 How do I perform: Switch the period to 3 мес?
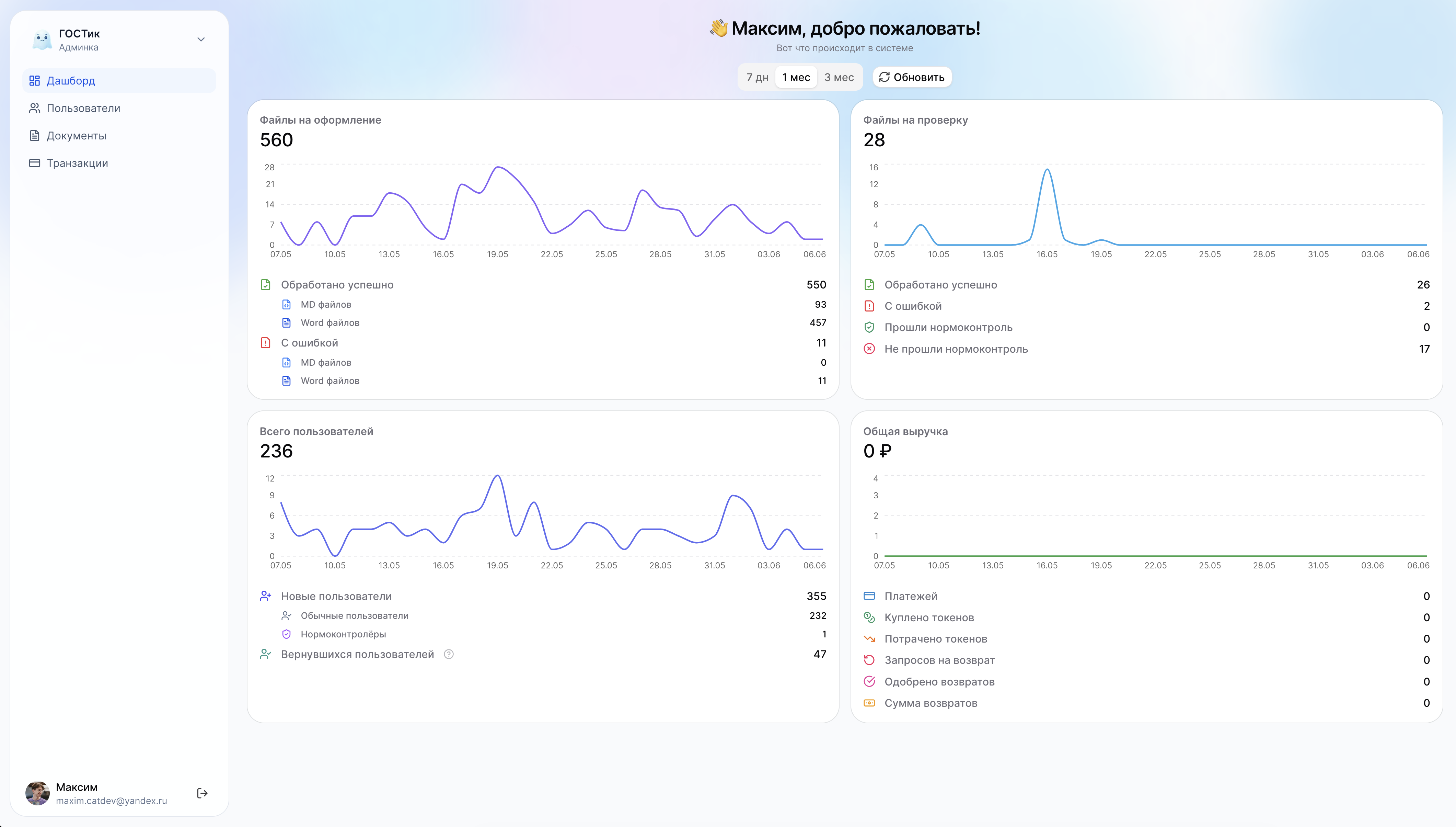(x=839, y=77)
